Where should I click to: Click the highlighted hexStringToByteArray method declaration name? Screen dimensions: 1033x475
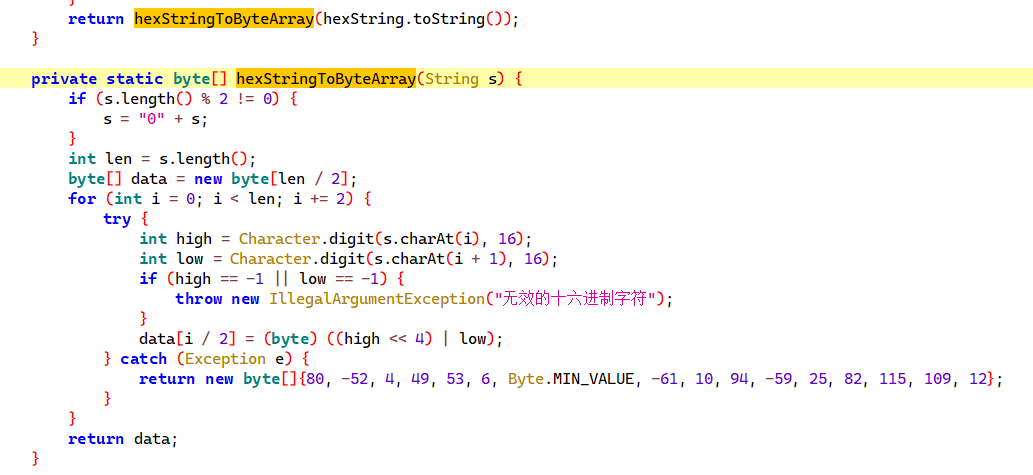tap(326, 78)
